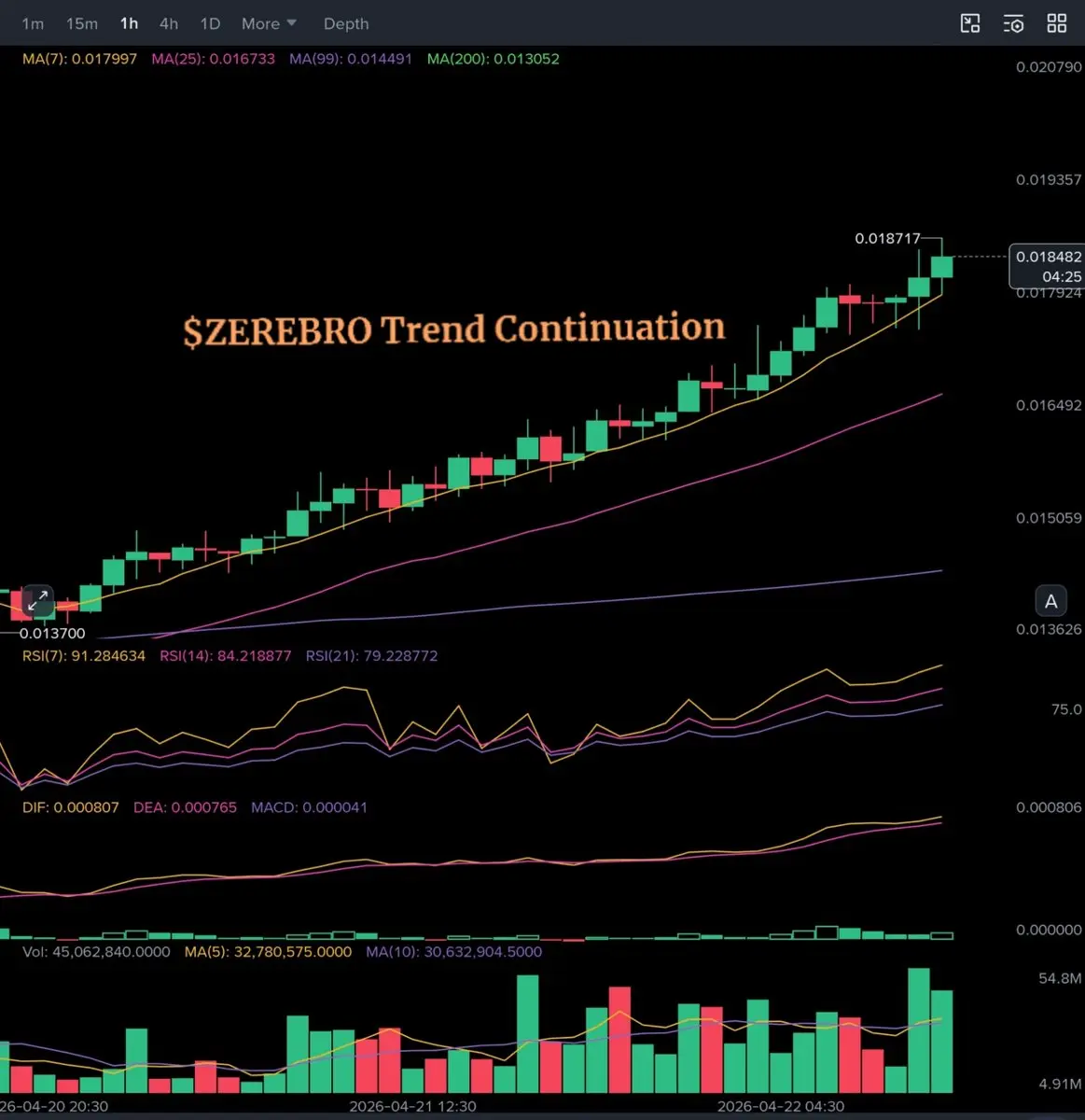1085x1120 pixels.
Task: Click the high price marker 0.018717
Action: pyautogui.click(x=887, y=239)
